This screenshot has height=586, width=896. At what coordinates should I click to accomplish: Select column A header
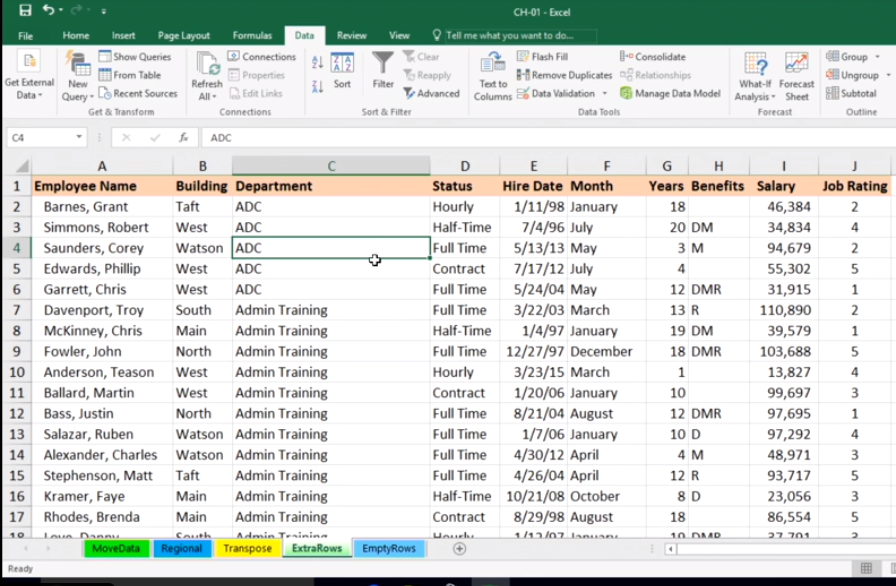click(x=102, y=166)
